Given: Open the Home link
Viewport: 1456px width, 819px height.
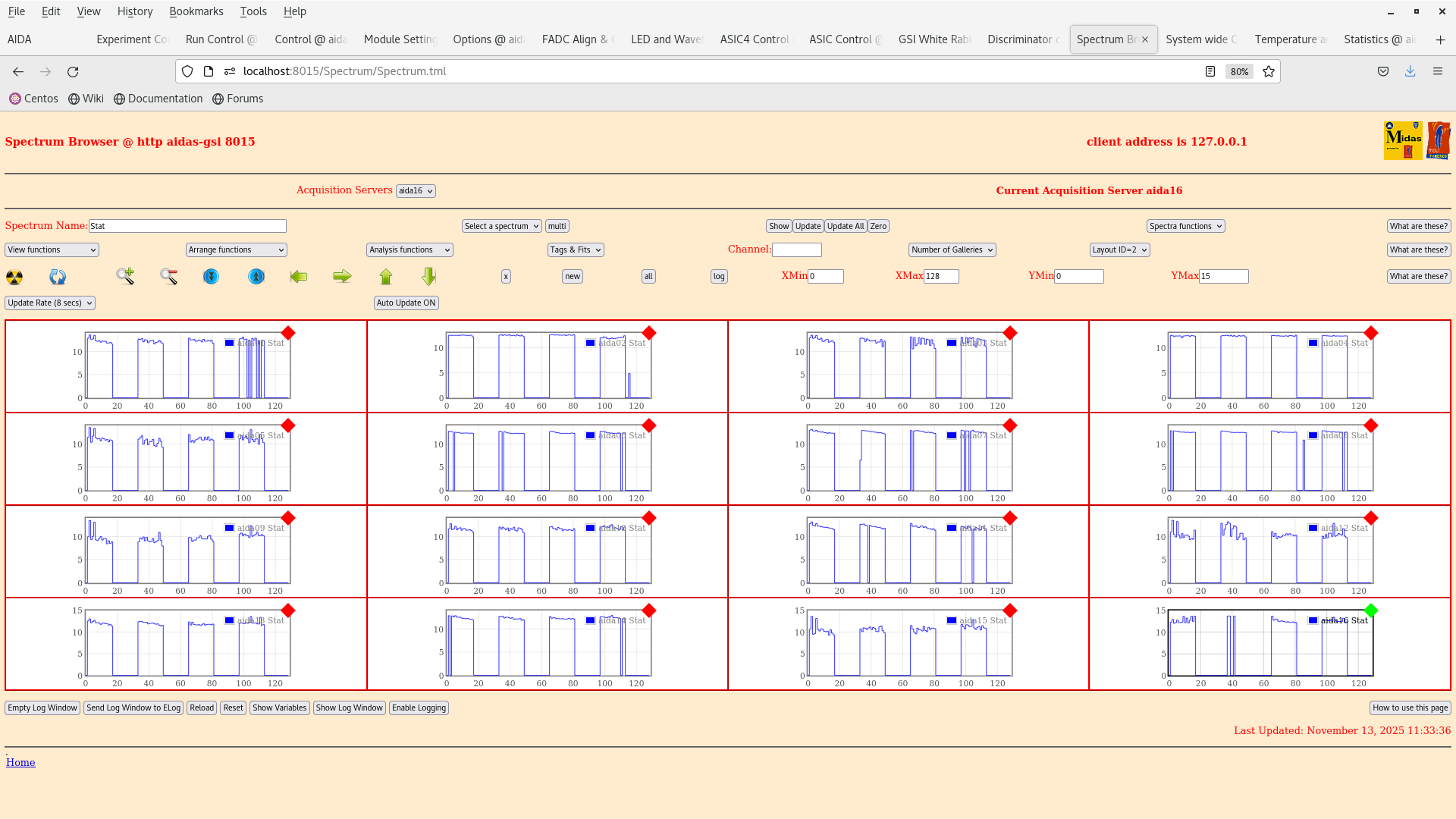Looking at the screenshot, I should [20, 762].
